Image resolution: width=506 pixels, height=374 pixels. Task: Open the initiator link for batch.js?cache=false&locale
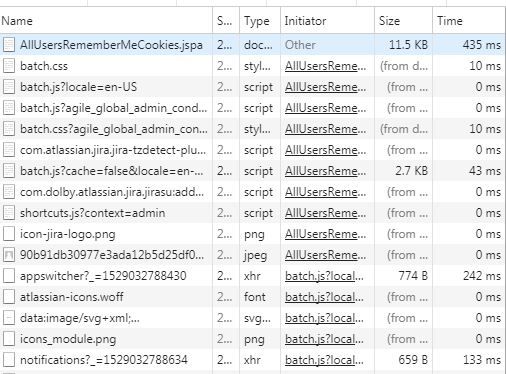tap(325, 171)
